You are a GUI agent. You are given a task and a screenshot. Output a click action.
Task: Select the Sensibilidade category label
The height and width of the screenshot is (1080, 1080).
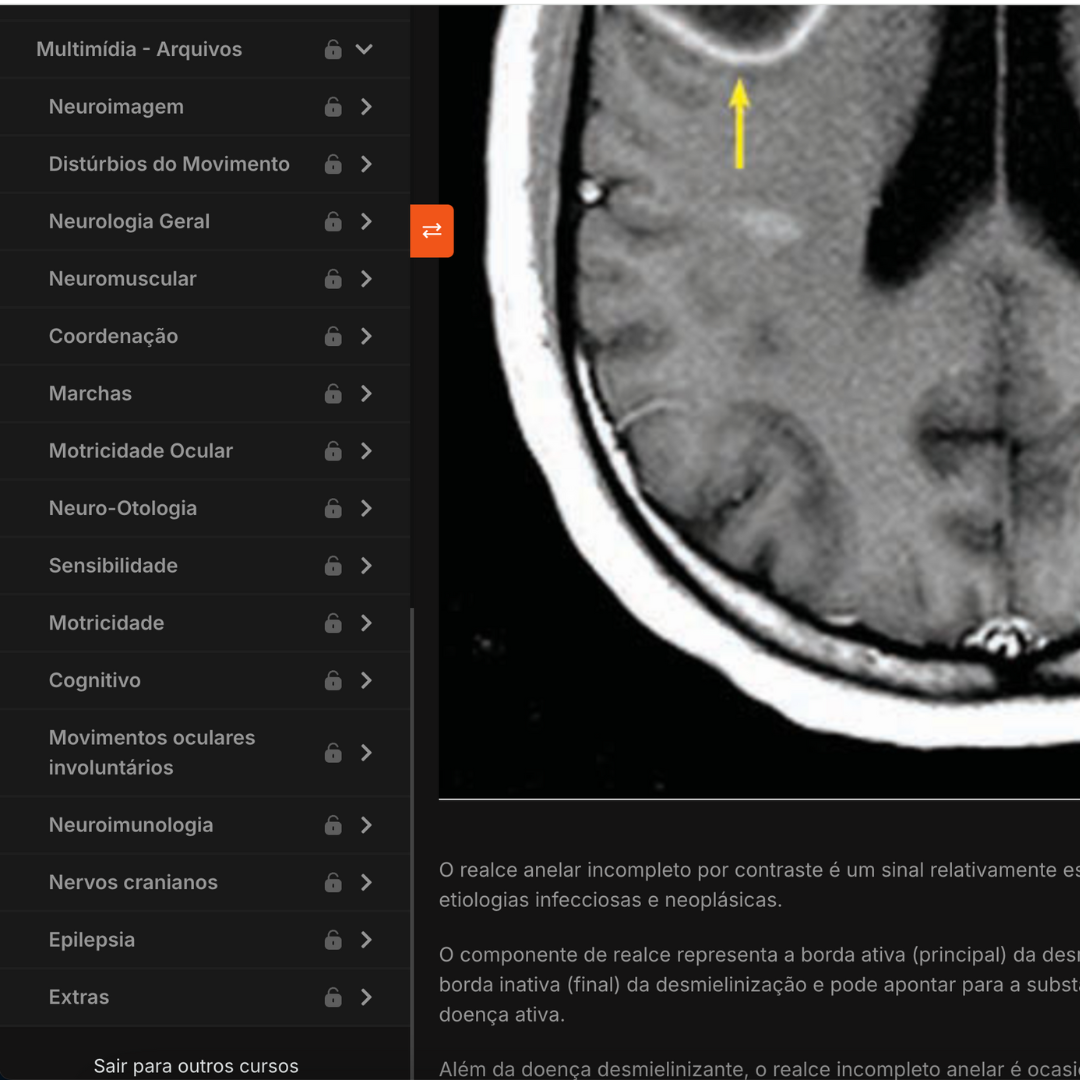(x=114, y=565)
